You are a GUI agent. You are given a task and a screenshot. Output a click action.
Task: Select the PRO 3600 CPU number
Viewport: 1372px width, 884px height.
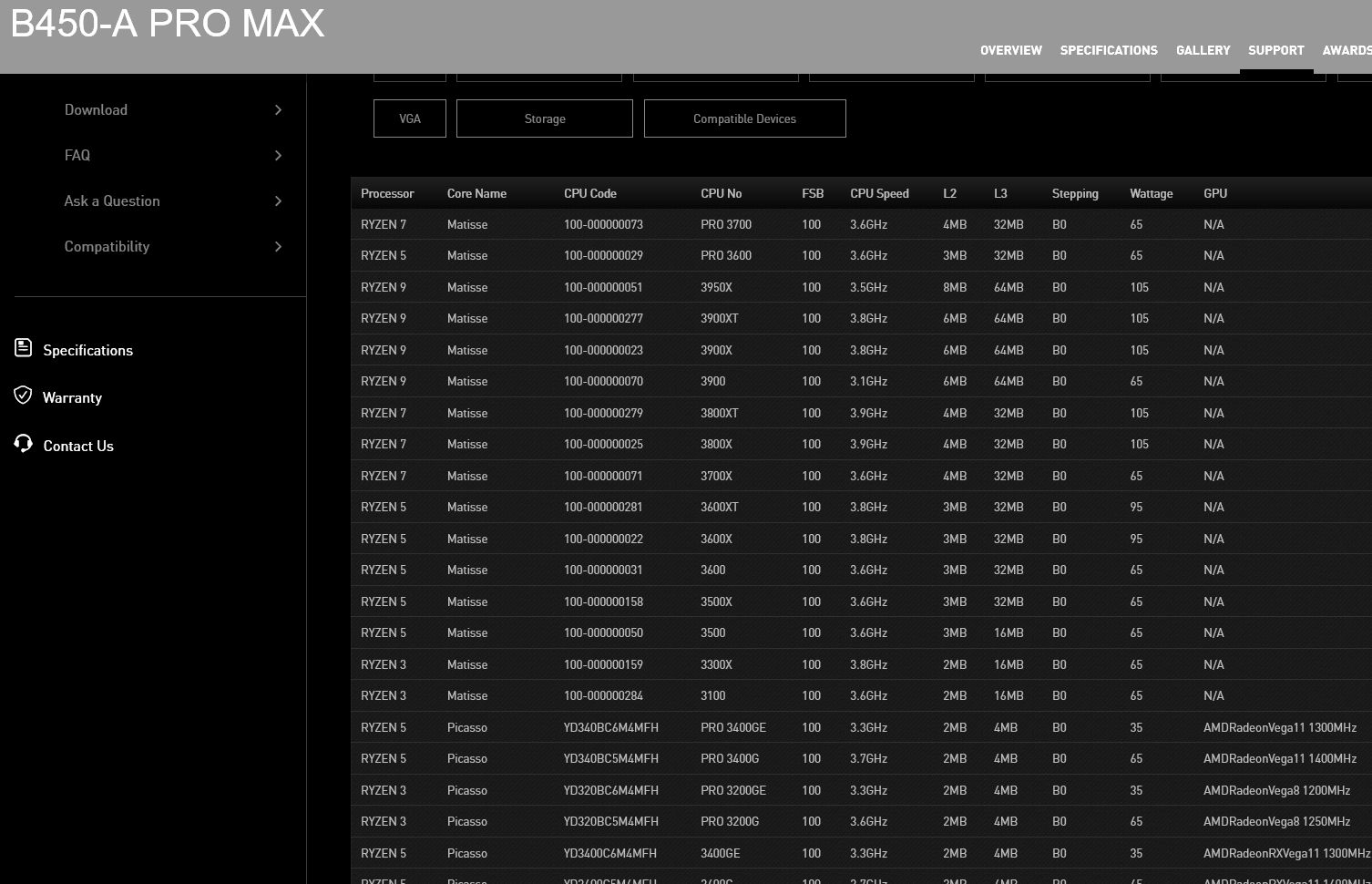(x=726, y=255)
